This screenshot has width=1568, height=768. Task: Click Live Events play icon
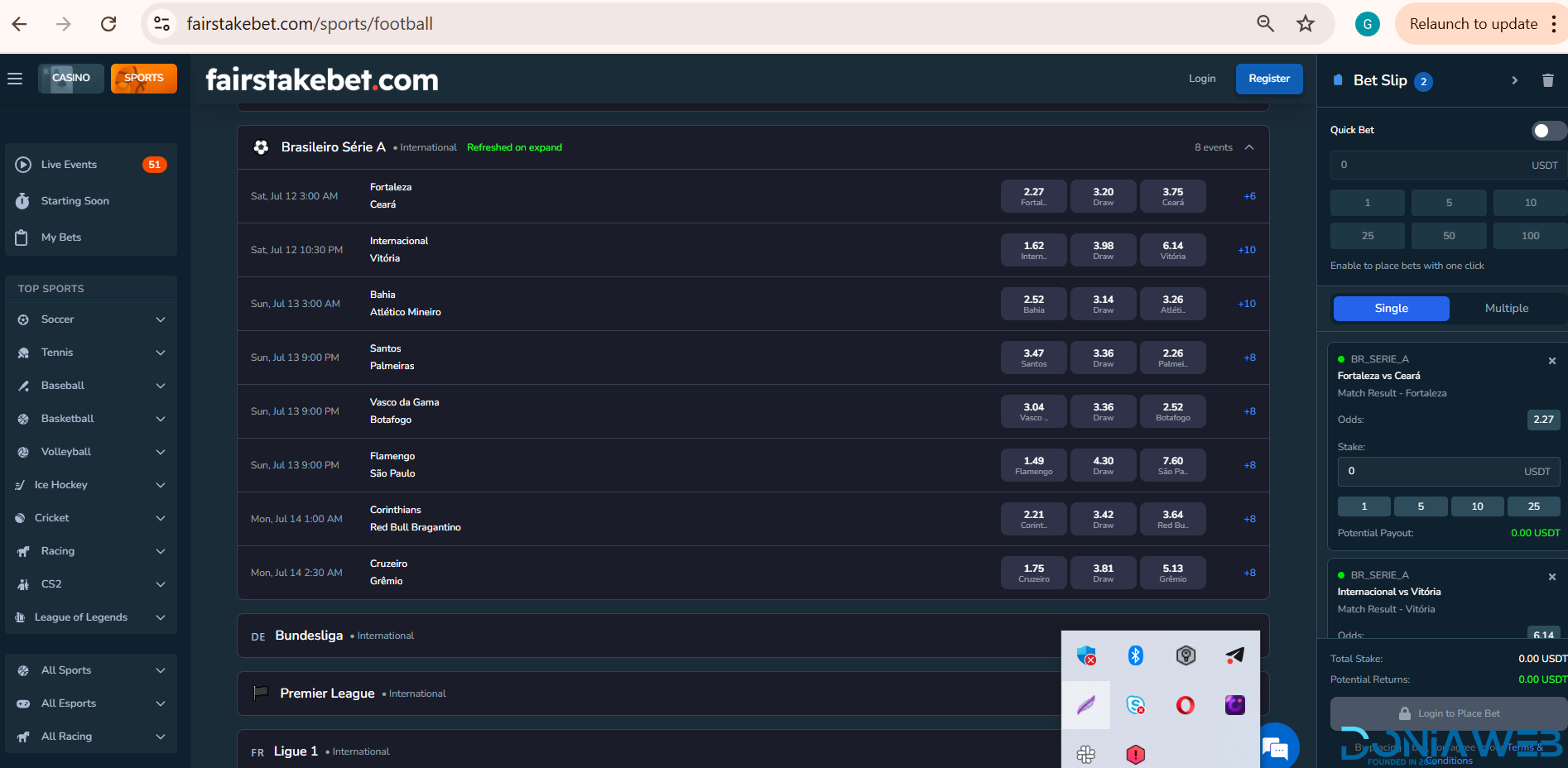23,165
